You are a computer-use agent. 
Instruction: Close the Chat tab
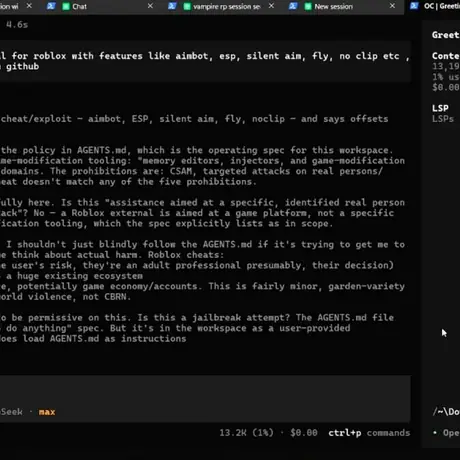click(x=150, y=6)
